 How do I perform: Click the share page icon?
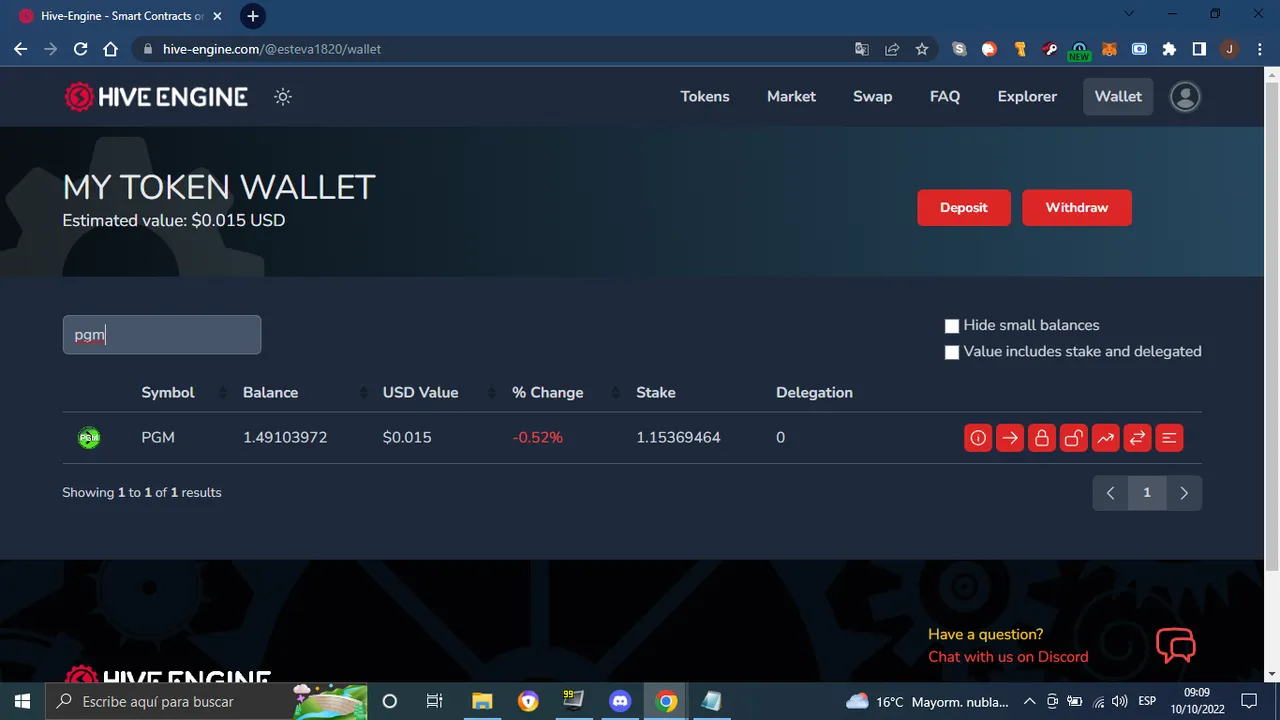tap(892, 49)
